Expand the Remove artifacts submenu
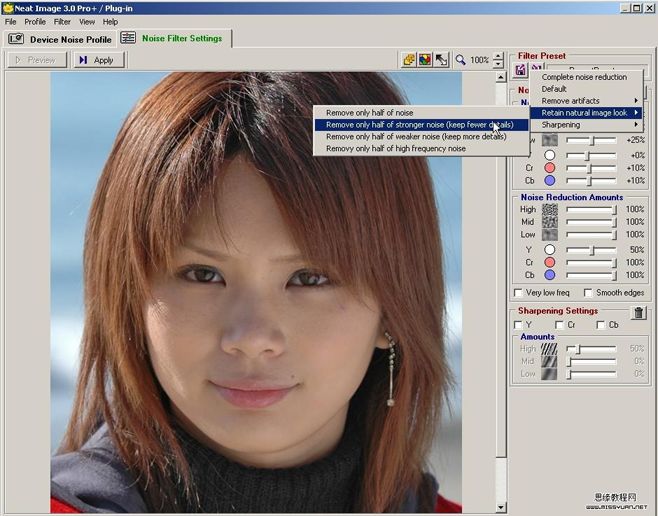Image resolution: width=658 pixels, height=516 pixels. [586, 101]
